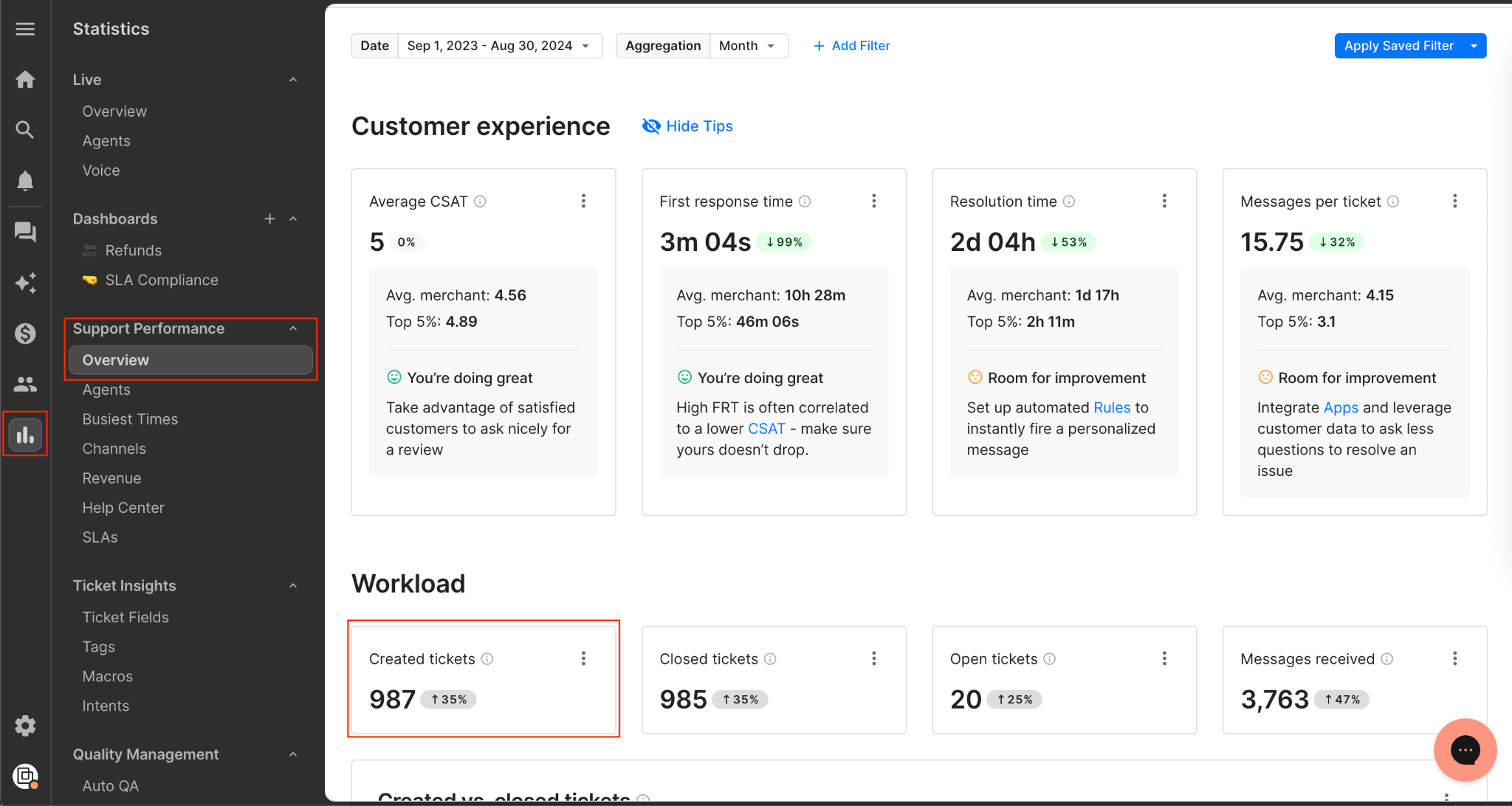This screenshot has width=1512, height=806.
Task: Open the hamburger navigation menu
Action: (25, 29)
